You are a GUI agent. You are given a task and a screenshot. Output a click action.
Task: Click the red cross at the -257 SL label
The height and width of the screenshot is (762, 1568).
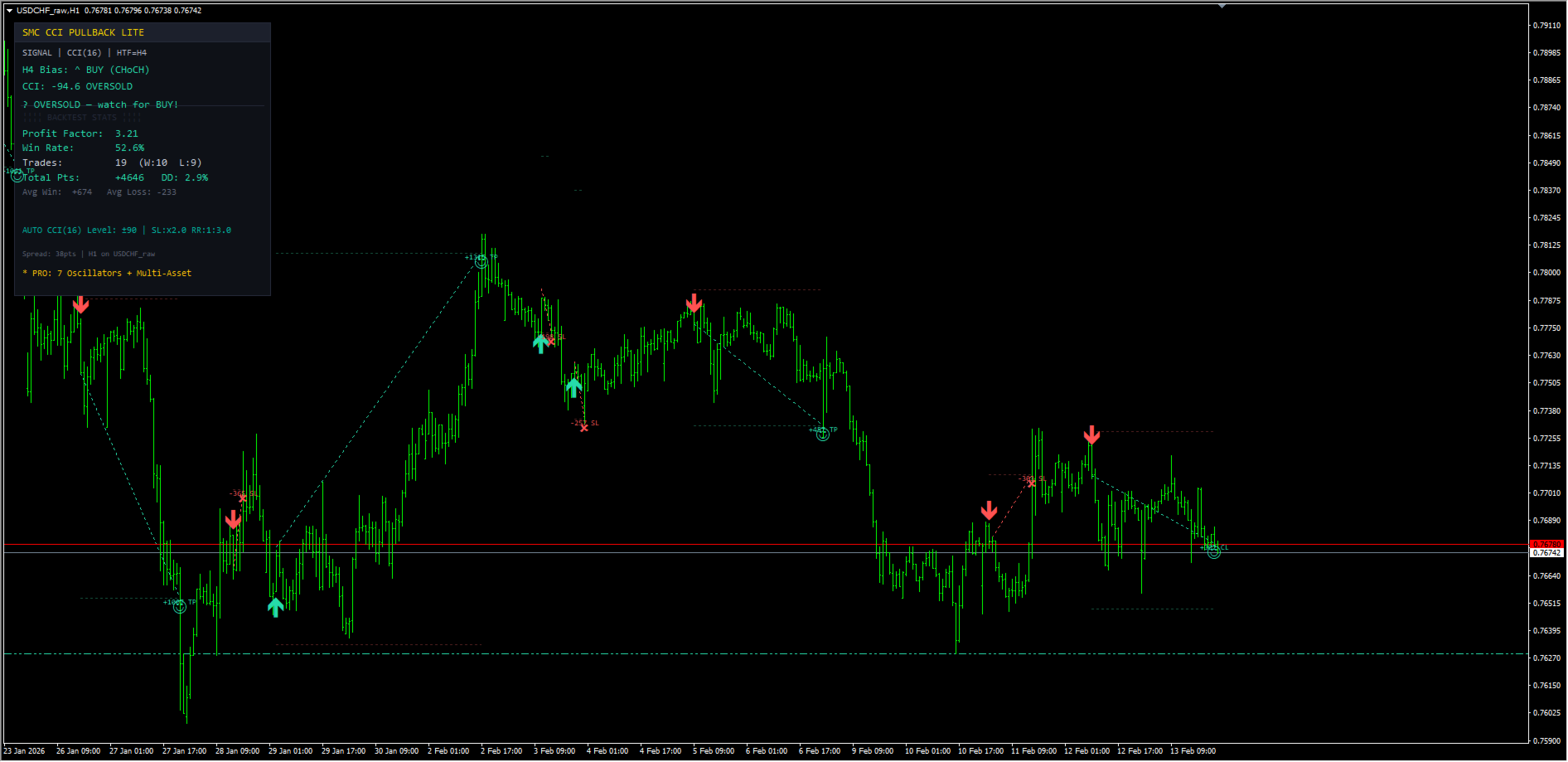pos(584,428)
